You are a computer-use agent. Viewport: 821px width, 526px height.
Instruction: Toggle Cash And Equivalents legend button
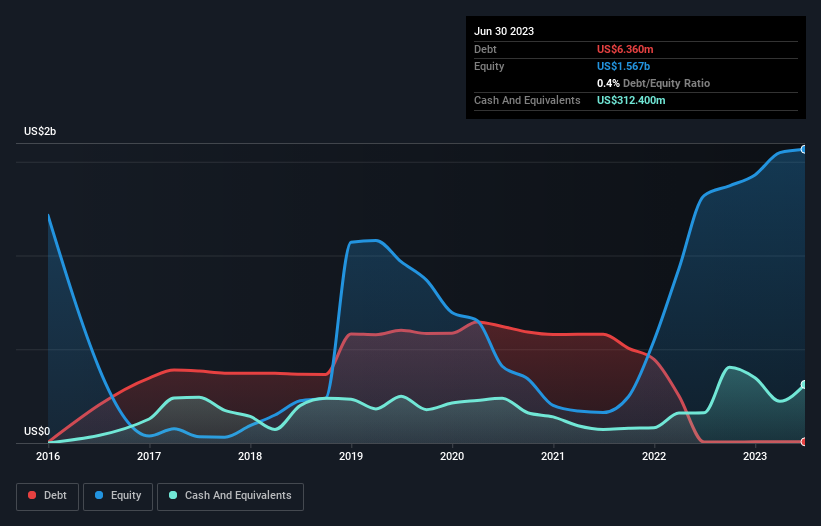click(x=230, y=496)
